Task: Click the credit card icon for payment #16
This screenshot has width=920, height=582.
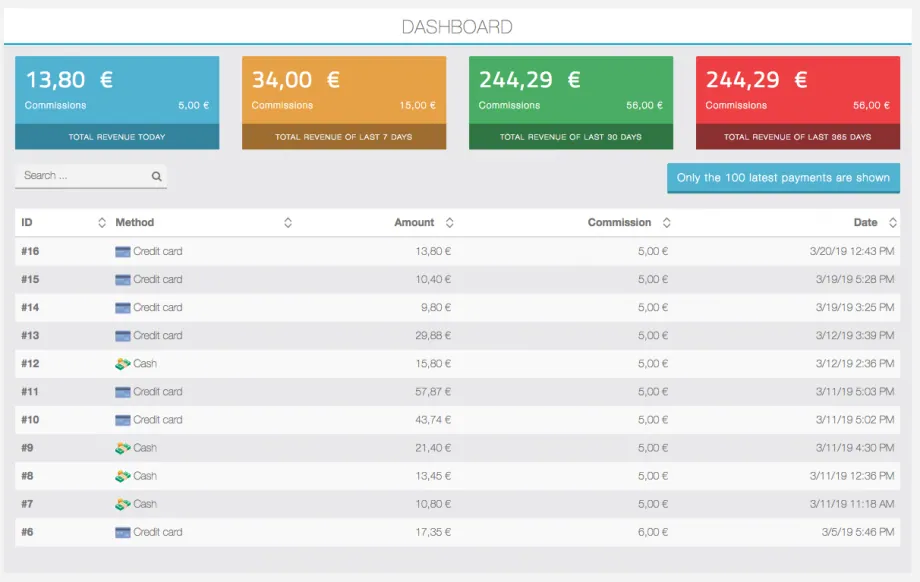Action: click(123, 252)
